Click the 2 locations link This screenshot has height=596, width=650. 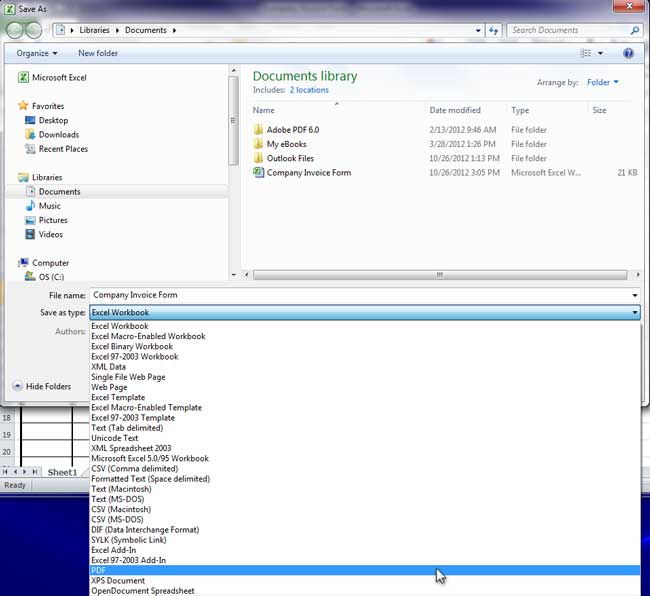tap(309, 90)
